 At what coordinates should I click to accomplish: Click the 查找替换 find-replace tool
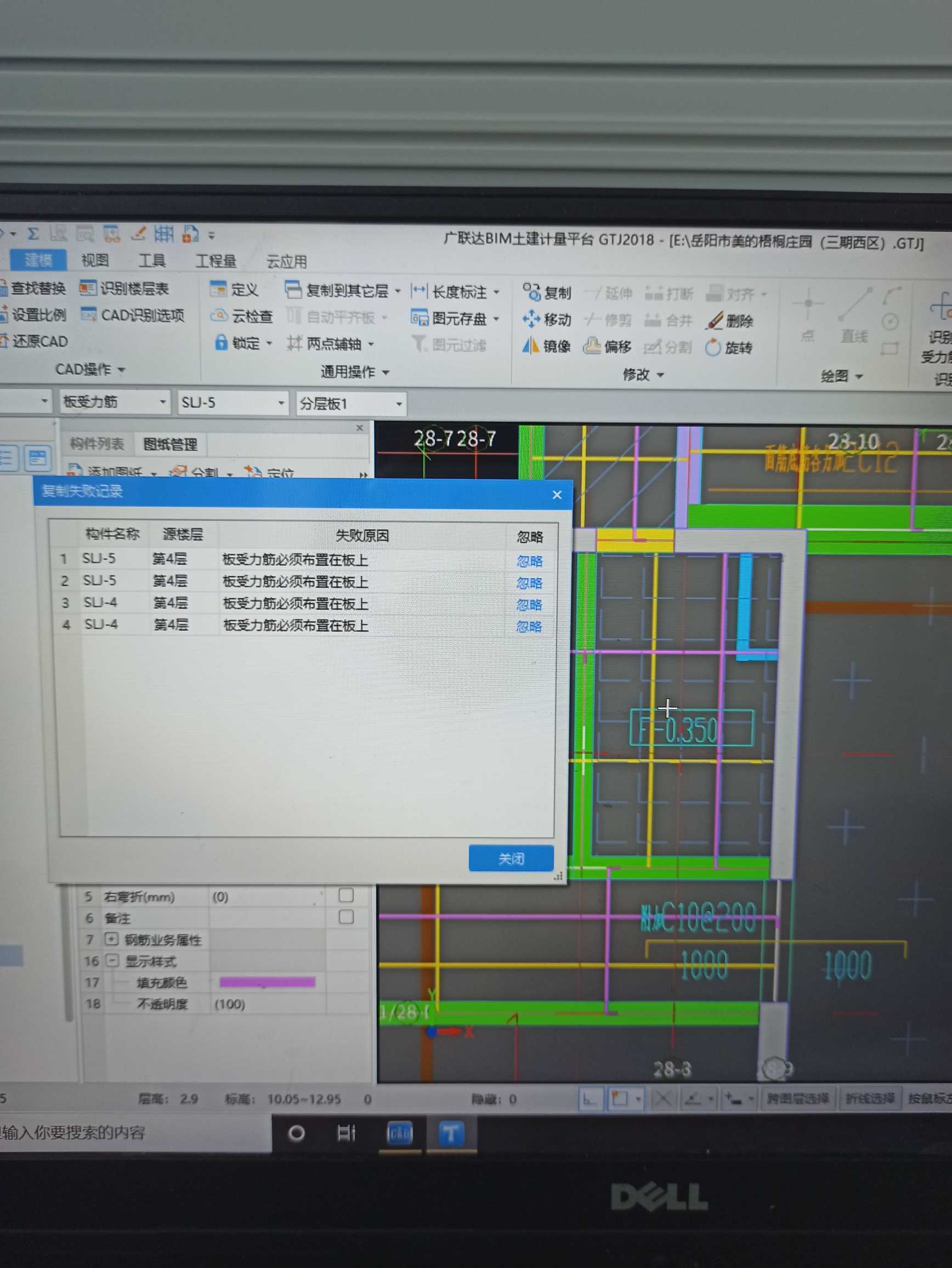[33, 288]
